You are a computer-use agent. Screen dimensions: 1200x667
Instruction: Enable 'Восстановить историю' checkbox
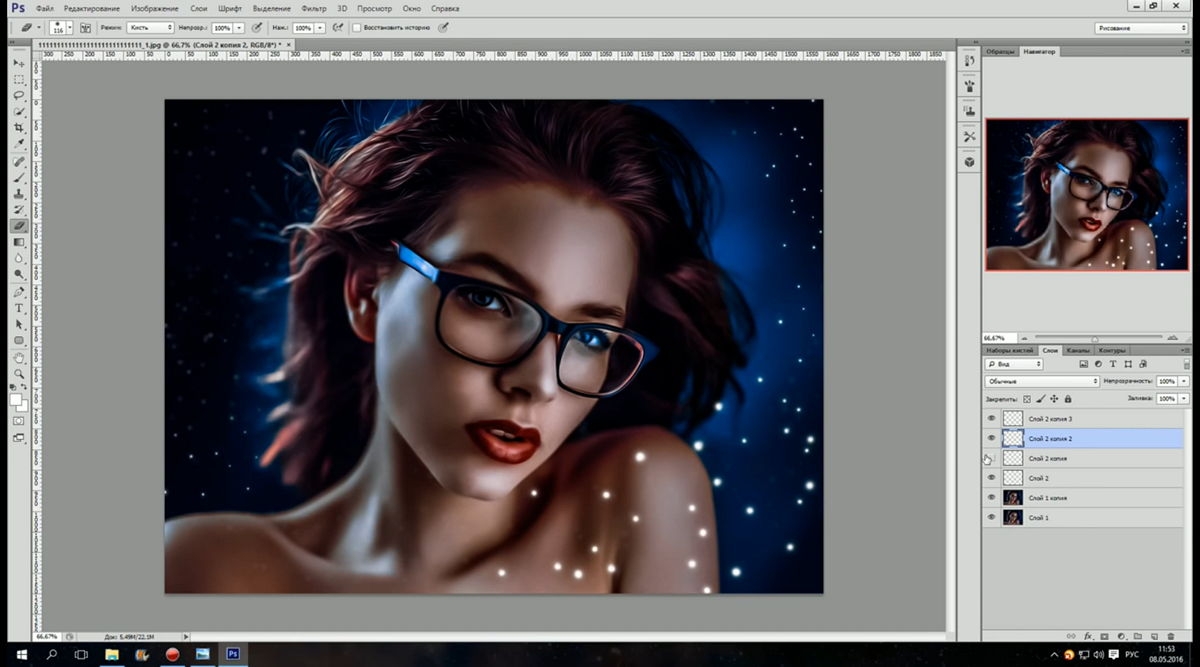(356, 28)
